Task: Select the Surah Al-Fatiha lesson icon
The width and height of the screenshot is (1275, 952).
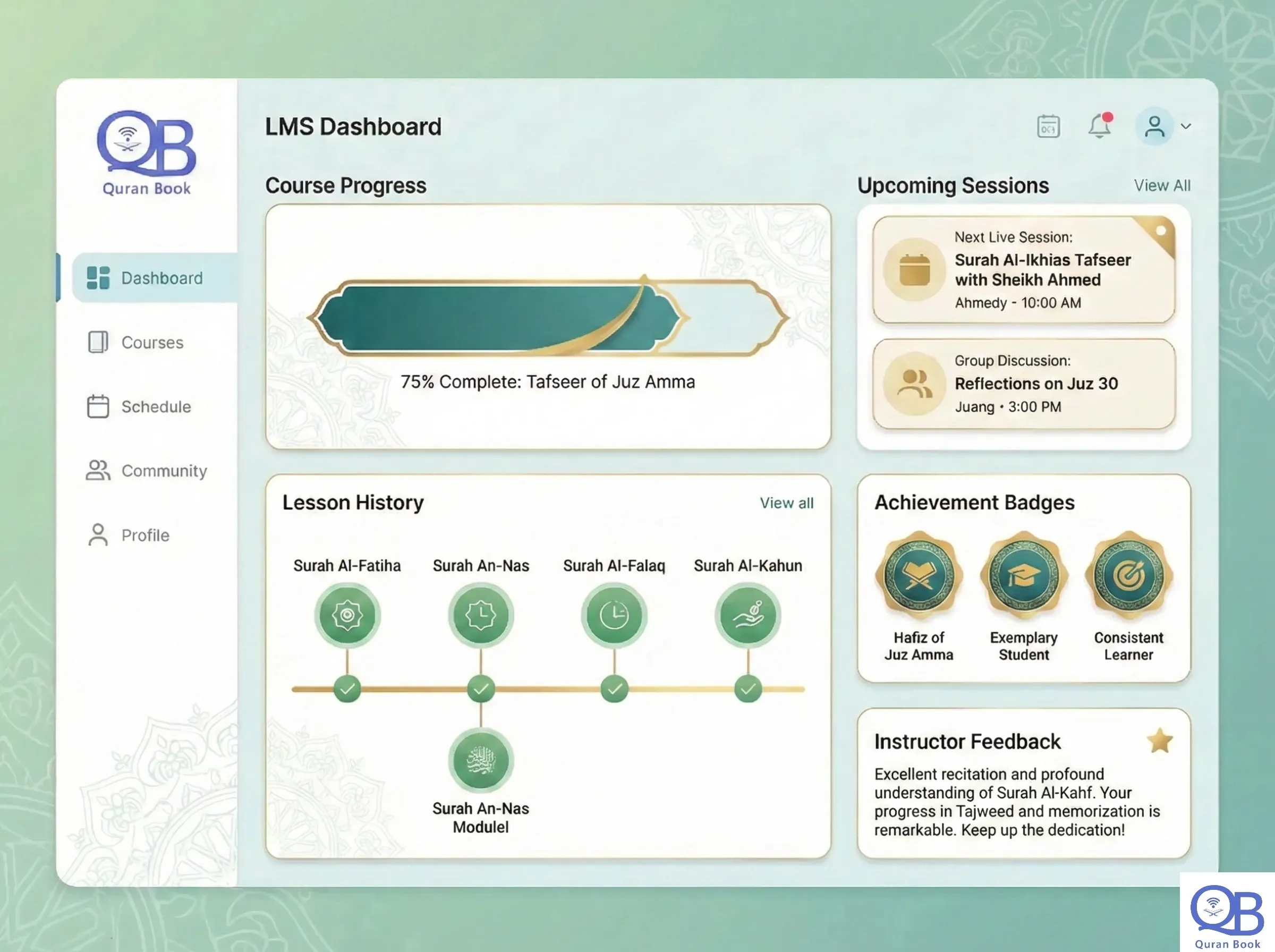Action: coord(347,614)
